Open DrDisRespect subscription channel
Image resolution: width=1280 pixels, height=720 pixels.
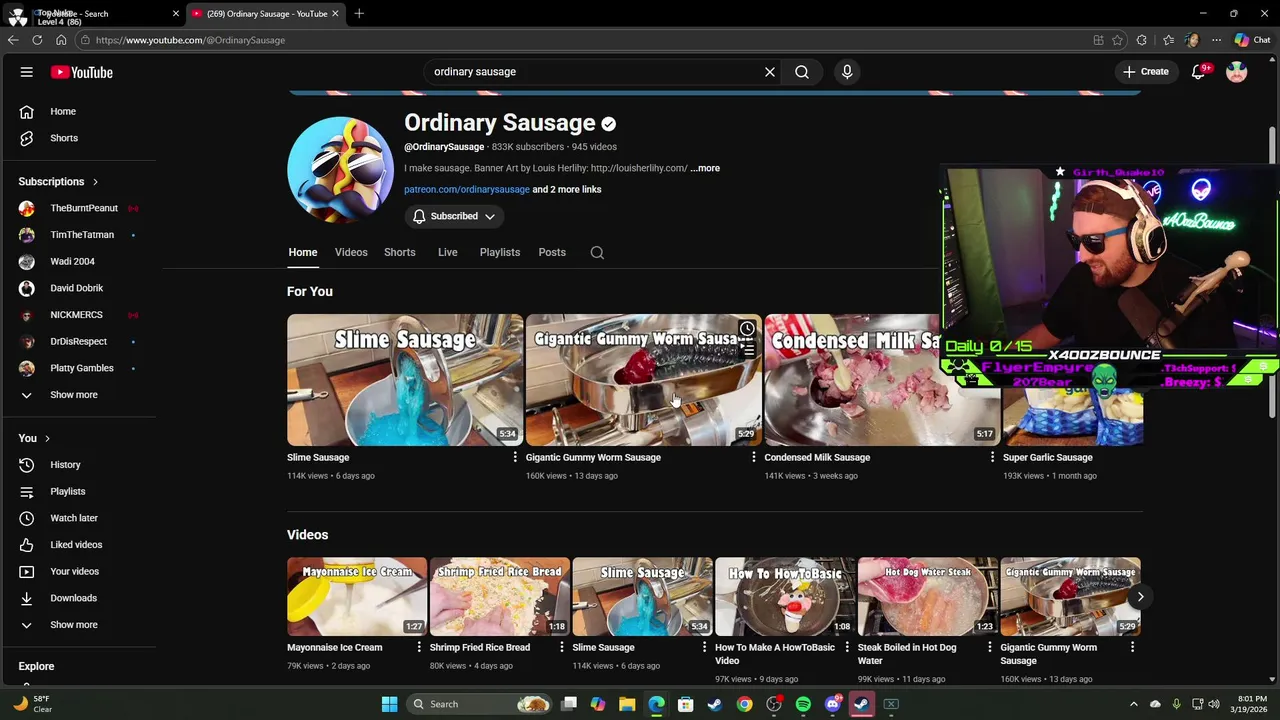[78, 342]
